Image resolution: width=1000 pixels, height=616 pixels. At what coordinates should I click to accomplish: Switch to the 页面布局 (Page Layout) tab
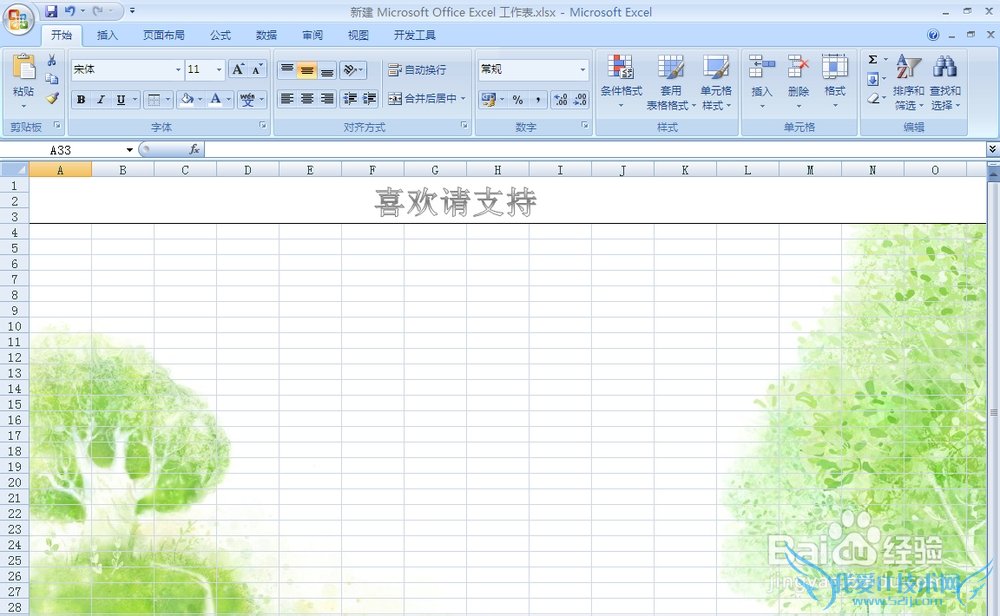164,35
